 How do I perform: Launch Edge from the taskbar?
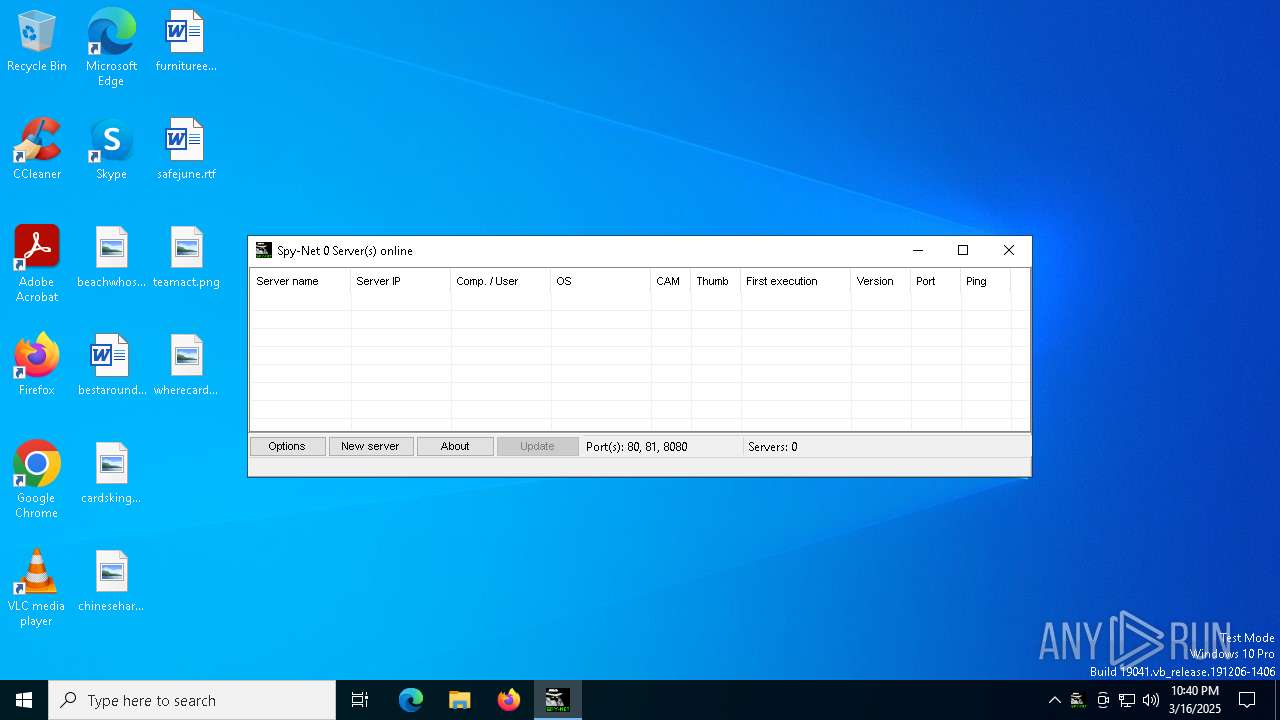[411, 700]
